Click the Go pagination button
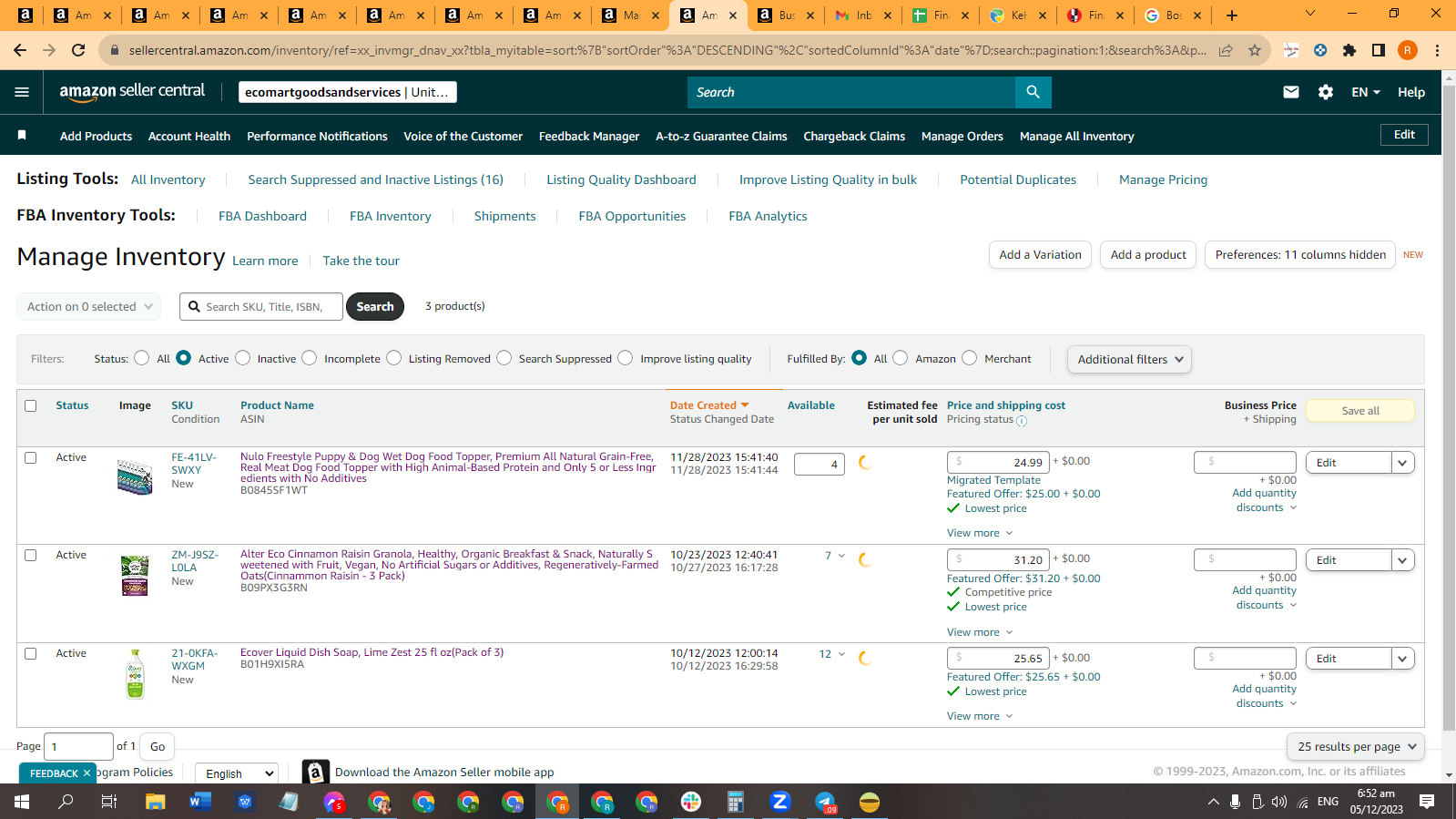 point(158,747)
